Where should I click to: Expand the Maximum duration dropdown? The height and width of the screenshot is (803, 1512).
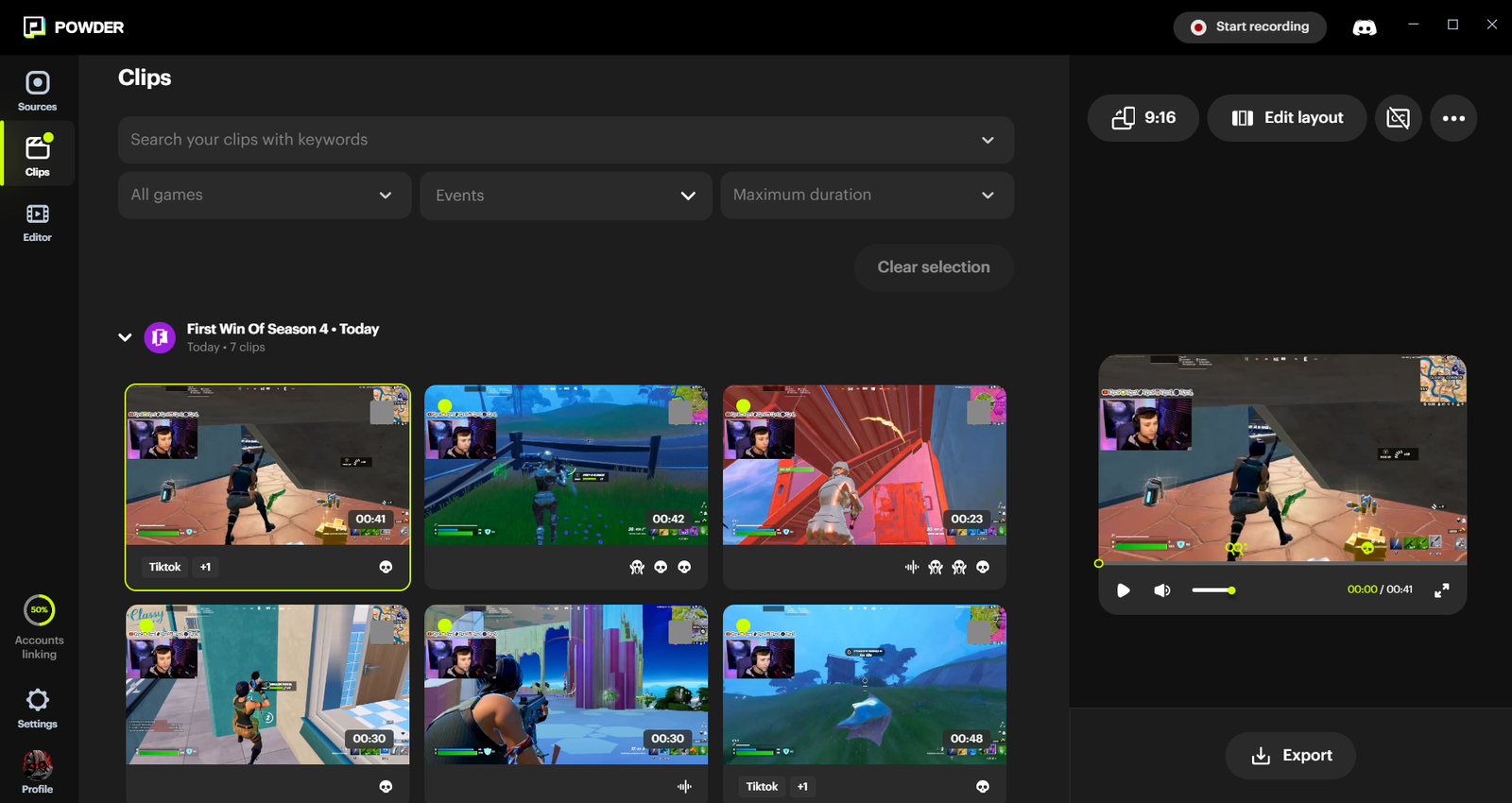click(867, 196)
